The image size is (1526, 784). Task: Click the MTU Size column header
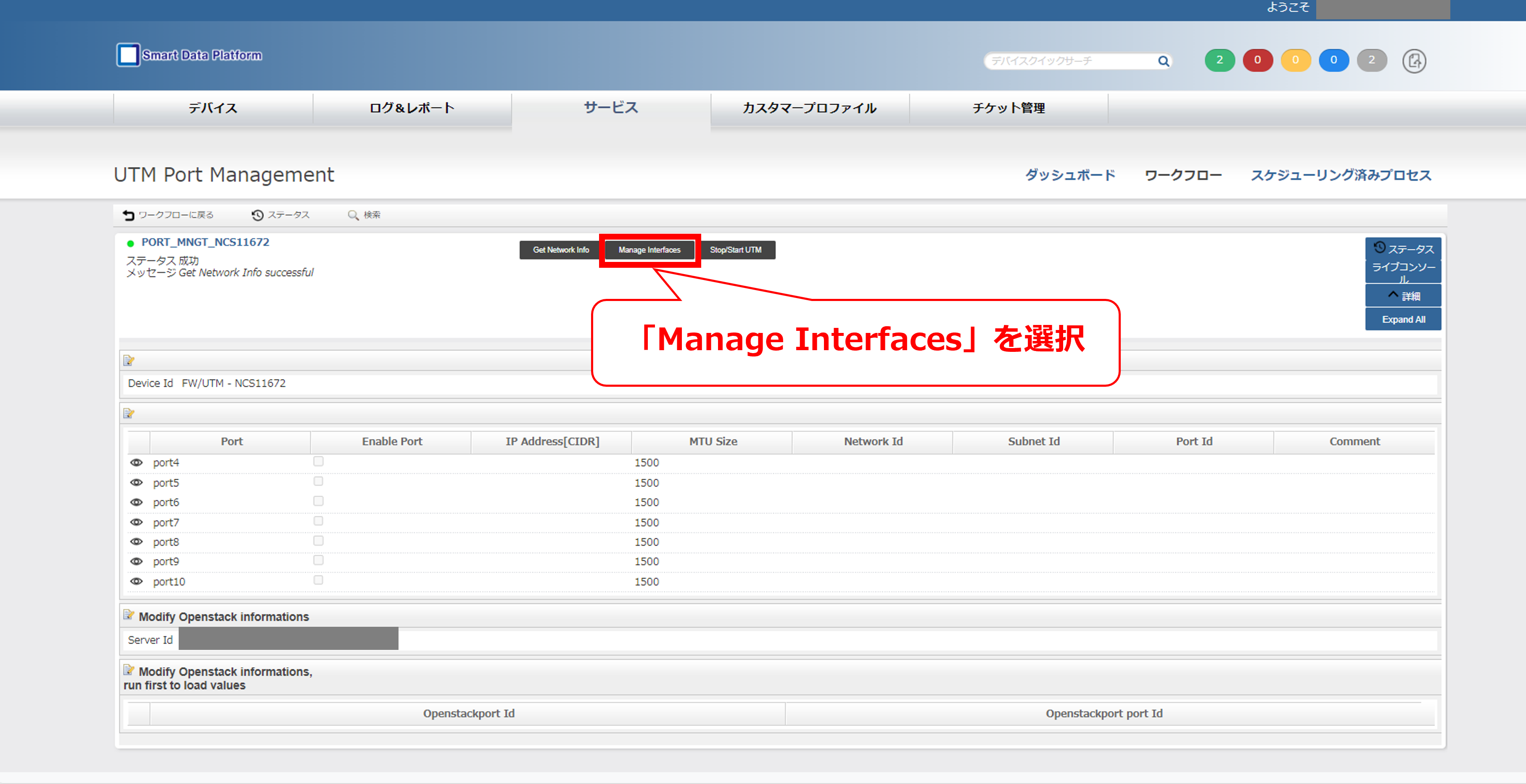(x=713, y=441)
